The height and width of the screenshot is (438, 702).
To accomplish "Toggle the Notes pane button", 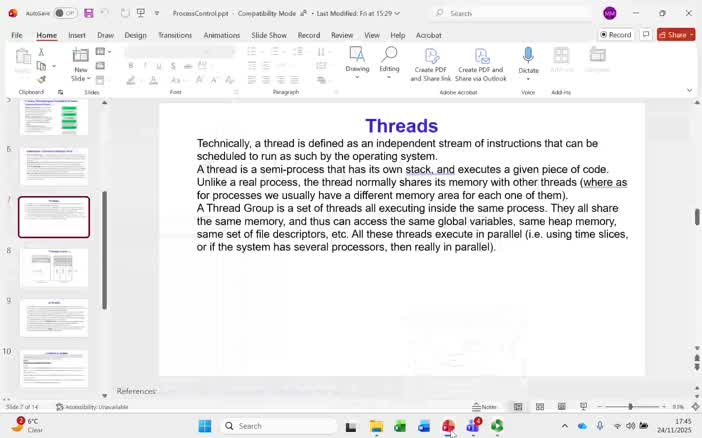I will (484, 407).
